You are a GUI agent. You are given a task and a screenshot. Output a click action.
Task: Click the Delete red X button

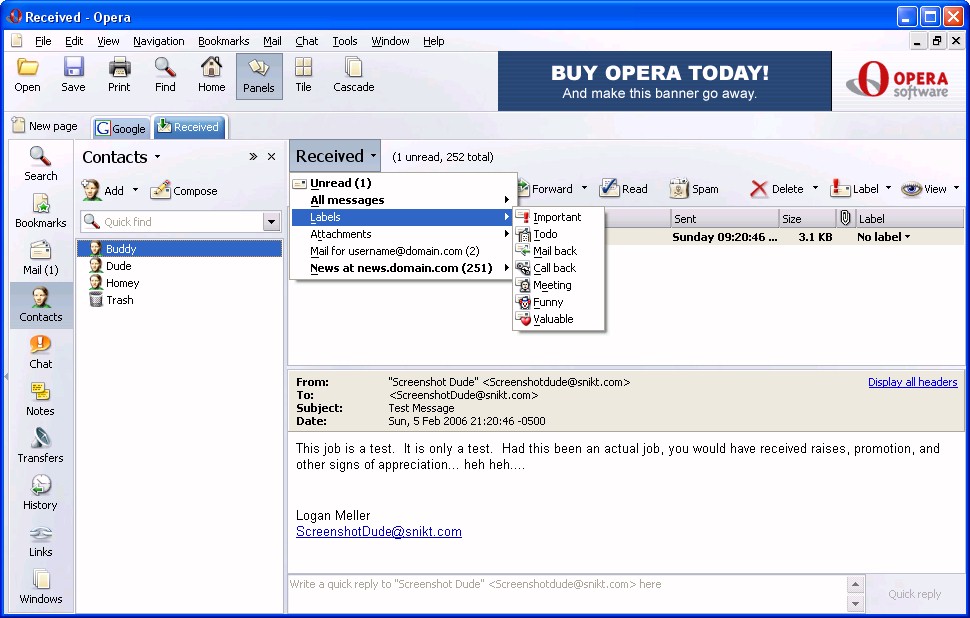pyautogui.click(x=776, y=189)
